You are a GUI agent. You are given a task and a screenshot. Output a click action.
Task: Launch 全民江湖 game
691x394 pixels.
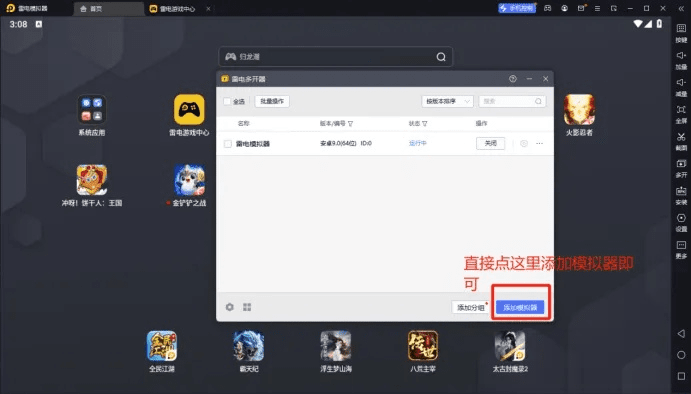point(162,346)
